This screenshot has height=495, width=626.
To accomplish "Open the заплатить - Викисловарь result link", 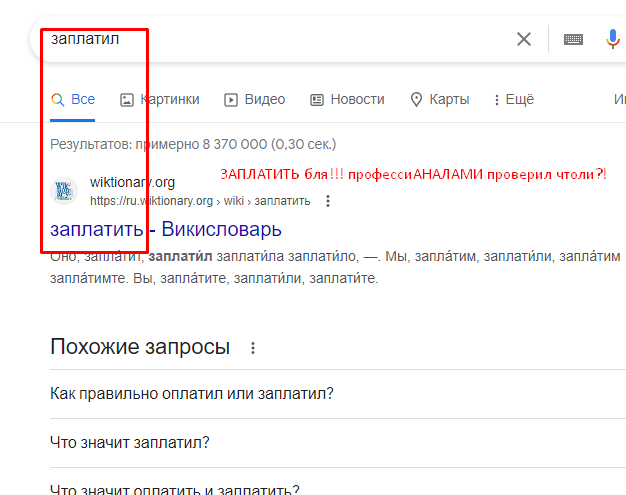I will point(166,229).
